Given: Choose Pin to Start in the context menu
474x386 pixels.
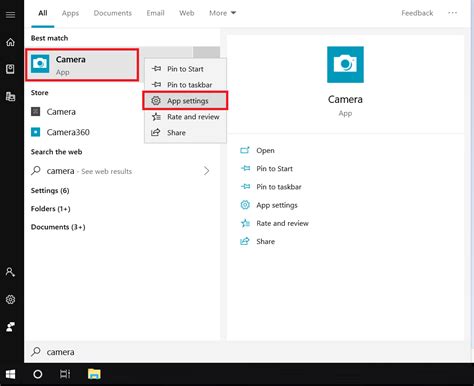Looking at the screenshot, I should 185,69.
